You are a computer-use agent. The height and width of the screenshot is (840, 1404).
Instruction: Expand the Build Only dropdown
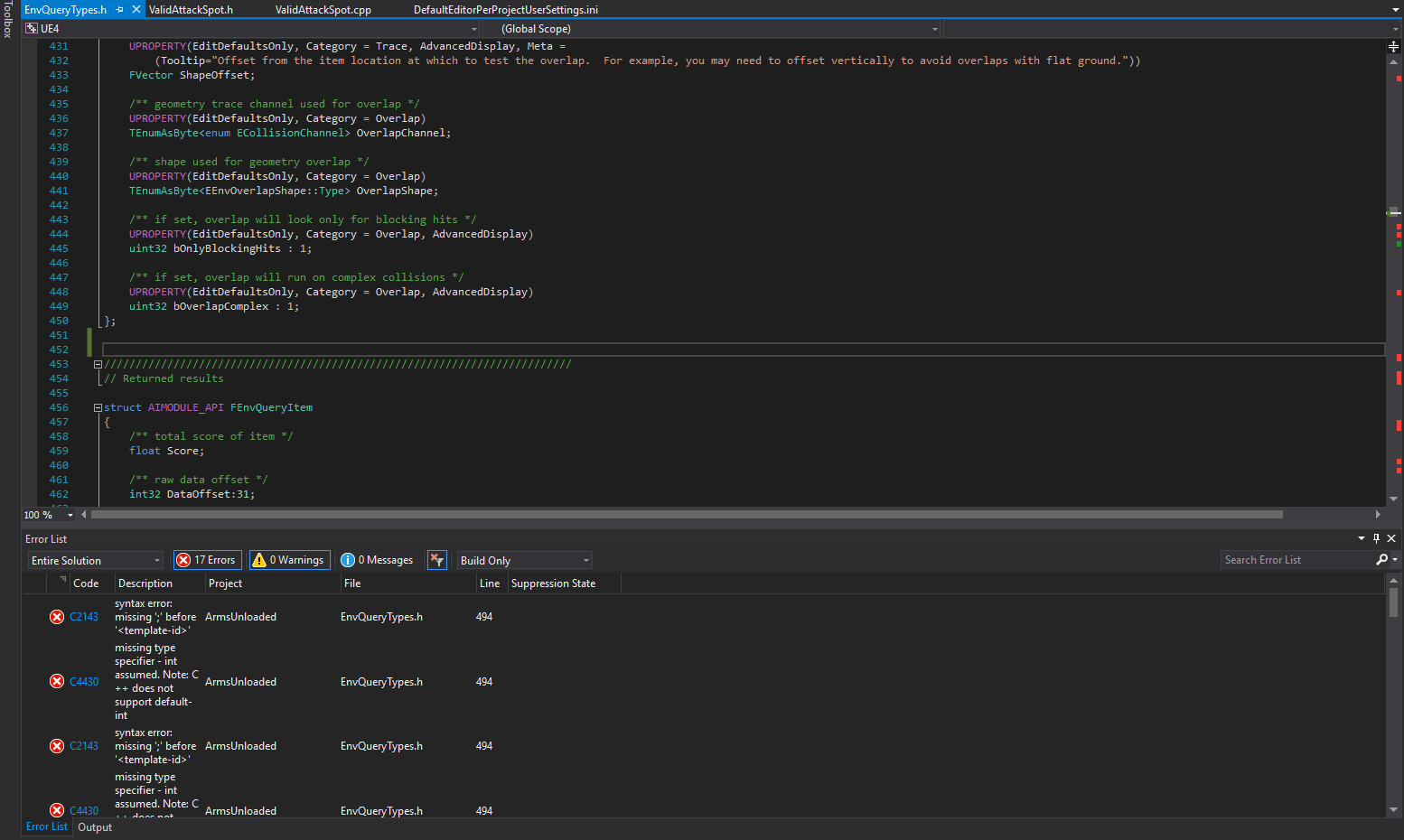[x=524, y=561]
